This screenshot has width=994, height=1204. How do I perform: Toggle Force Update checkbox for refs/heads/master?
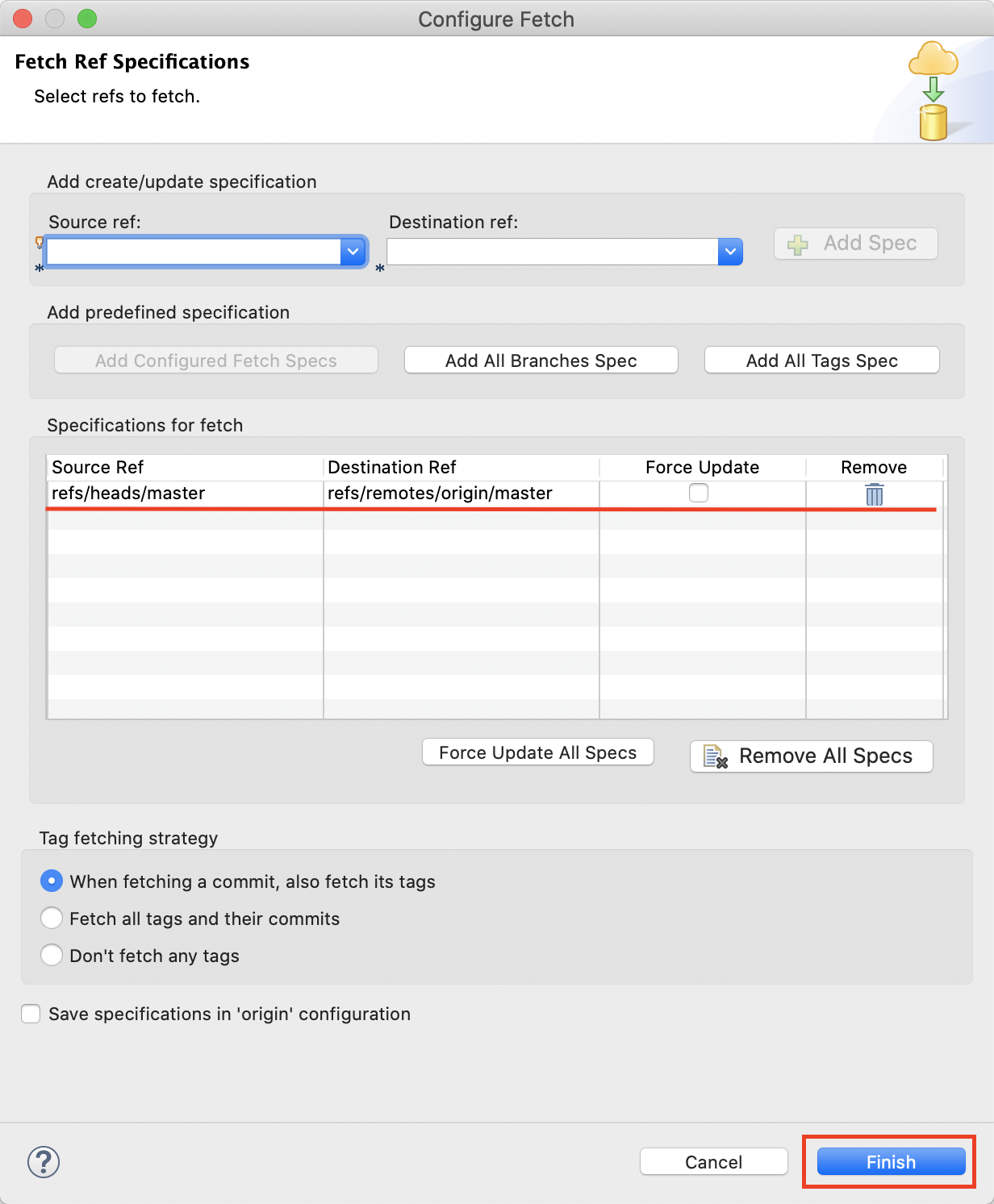click(699, 493)
